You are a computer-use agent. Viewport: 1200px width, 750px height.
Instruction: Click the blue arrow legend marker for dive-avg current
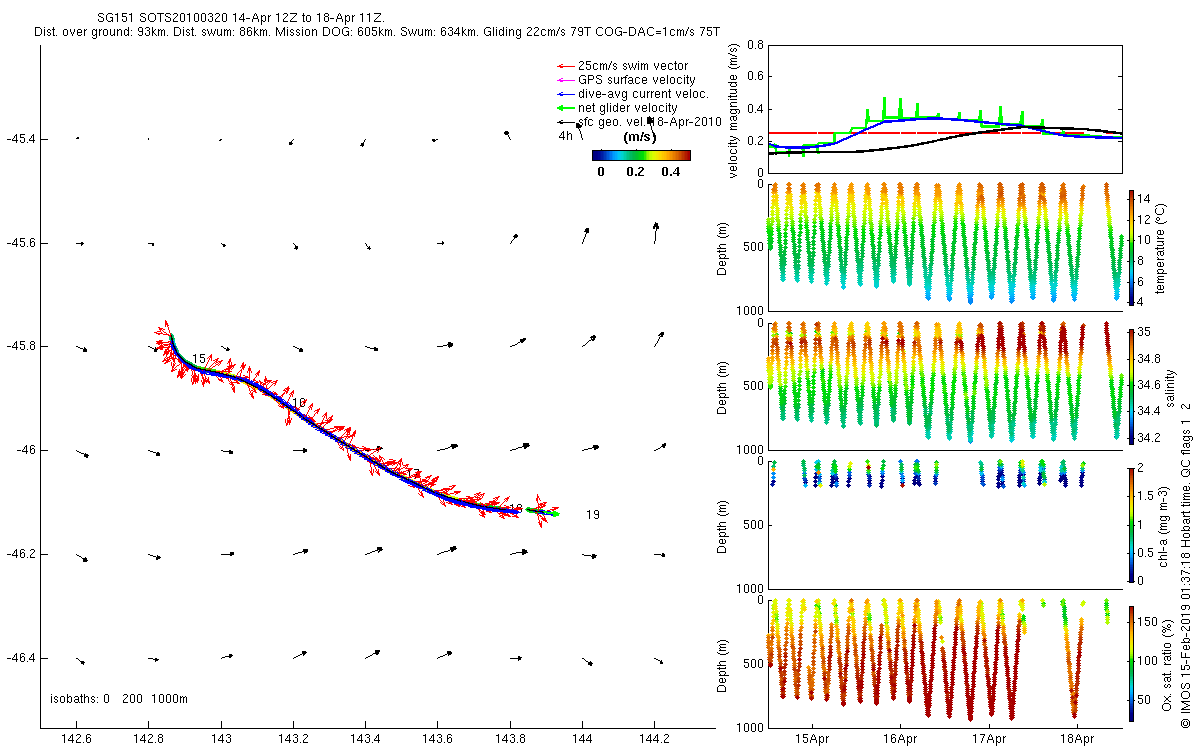(x=565, y=95)
